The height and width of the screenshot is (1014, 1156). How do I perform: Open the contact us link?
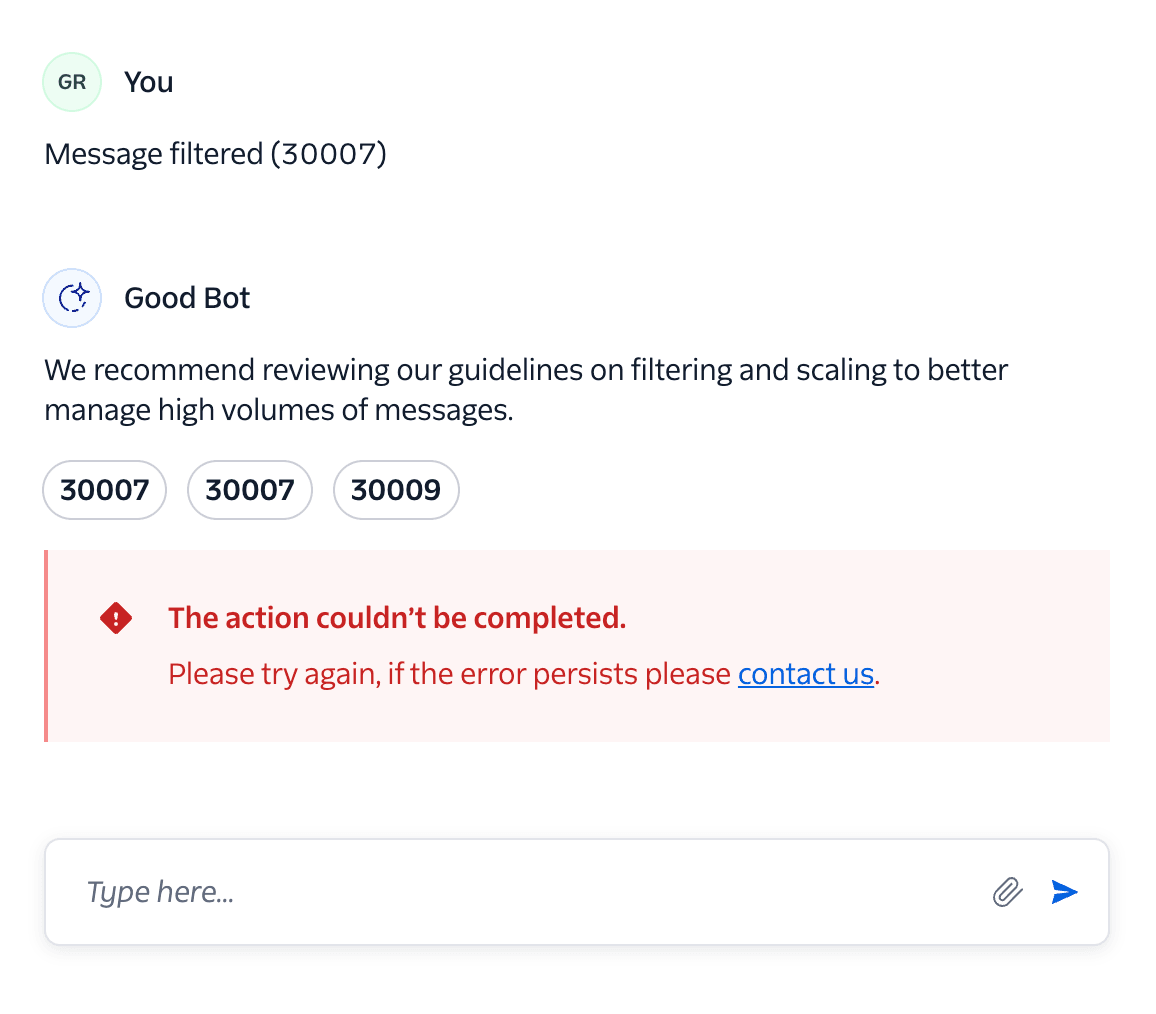point(805,673)
